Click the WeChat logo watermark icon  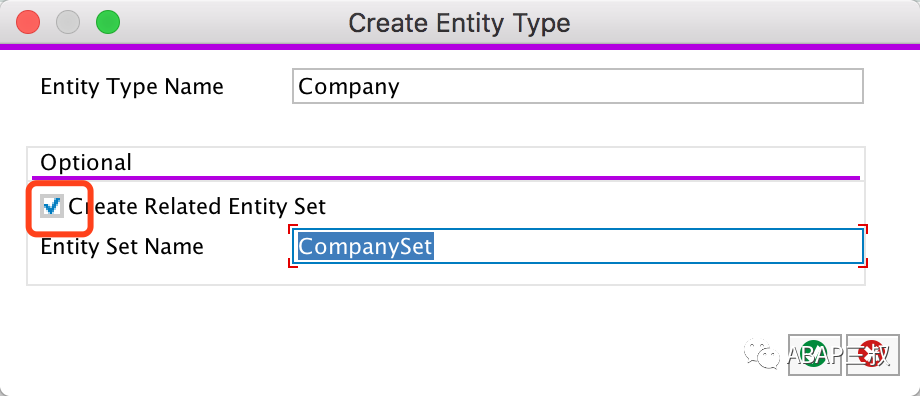762,355
